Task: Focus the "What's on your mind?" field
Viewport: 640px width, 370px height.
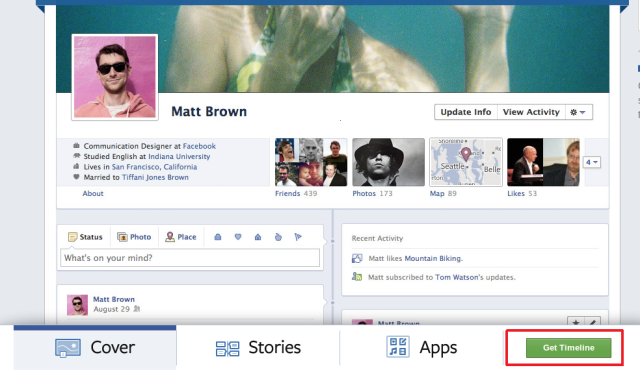Action: [190, 258]
